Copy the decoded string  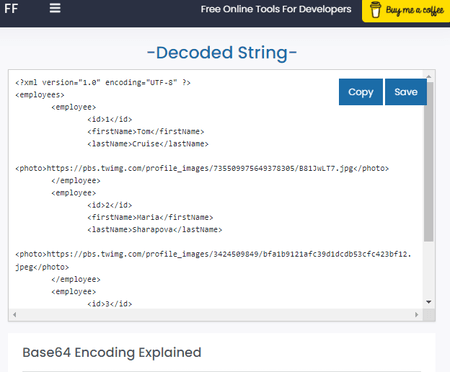(361, 92)
